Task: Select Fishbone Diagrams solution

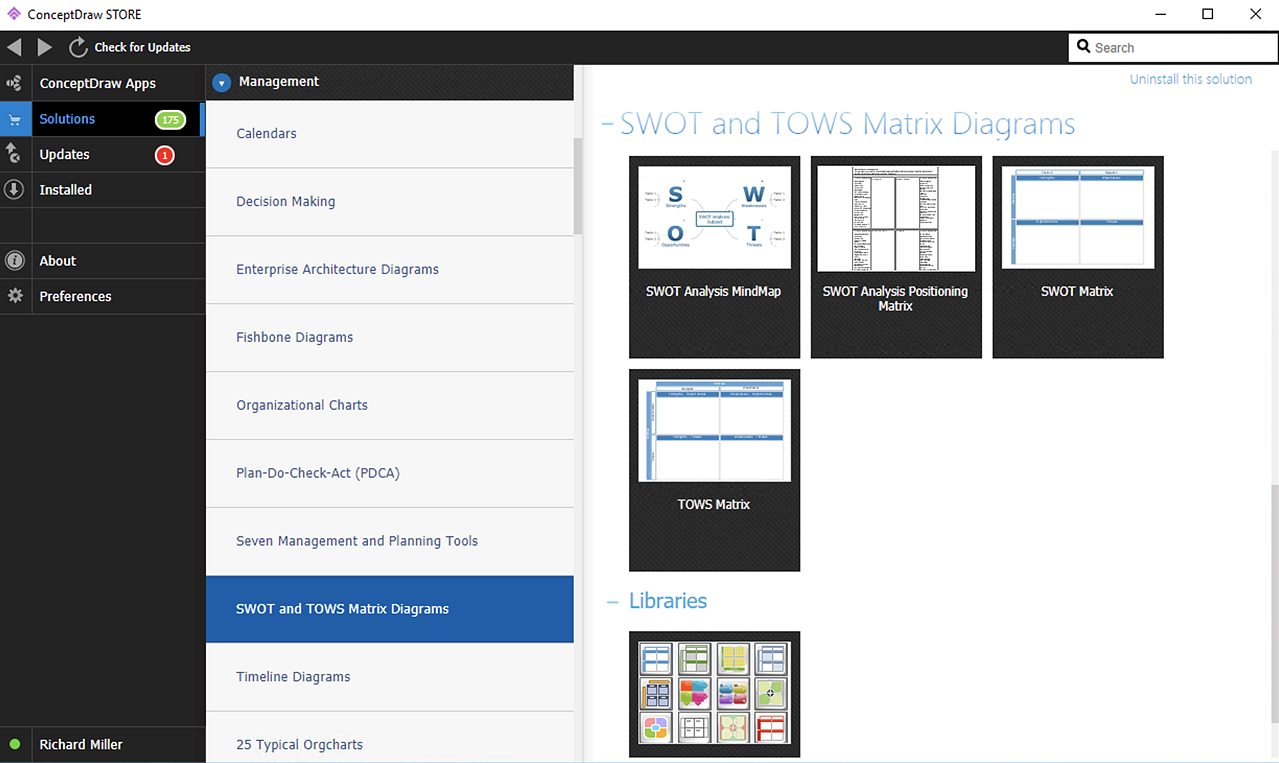Action: point(390,338)
